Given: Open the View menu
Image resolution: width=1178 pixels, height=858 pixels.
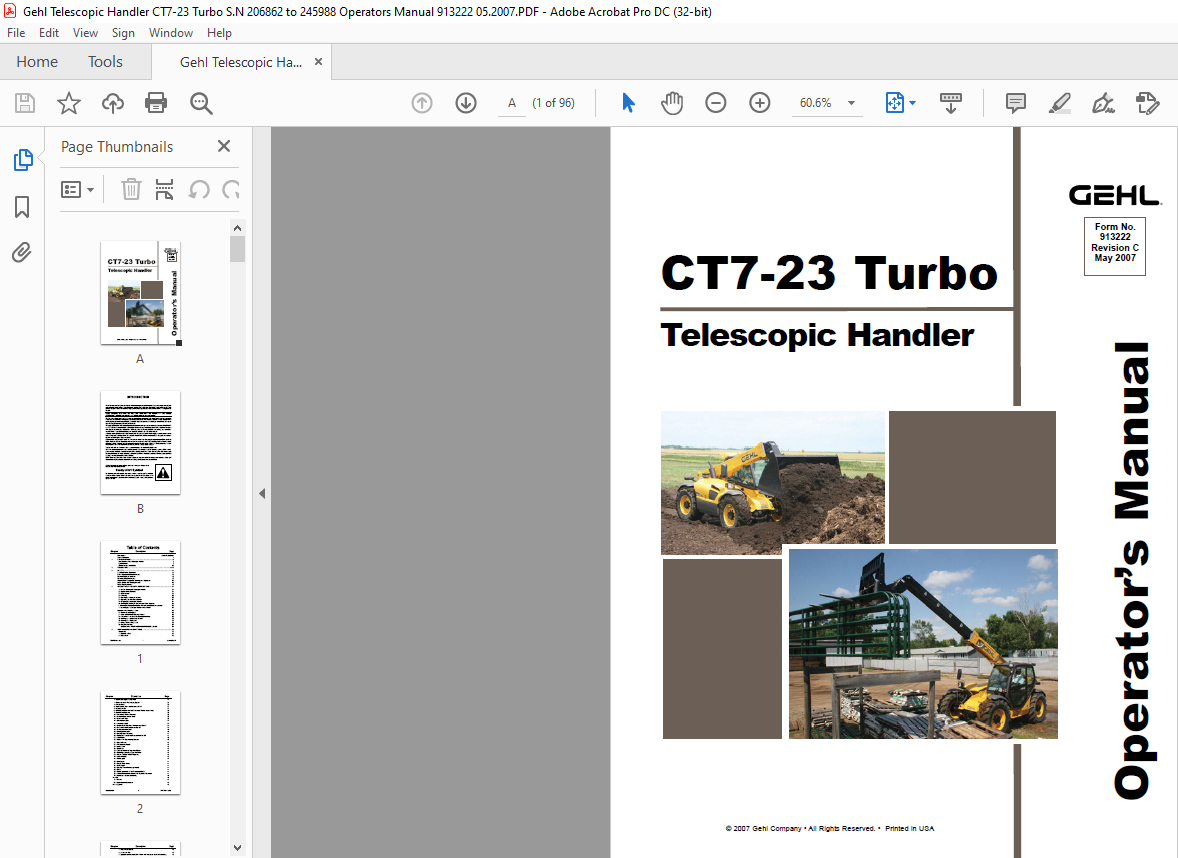Looking at the screenshot, I should pos(85,33).
